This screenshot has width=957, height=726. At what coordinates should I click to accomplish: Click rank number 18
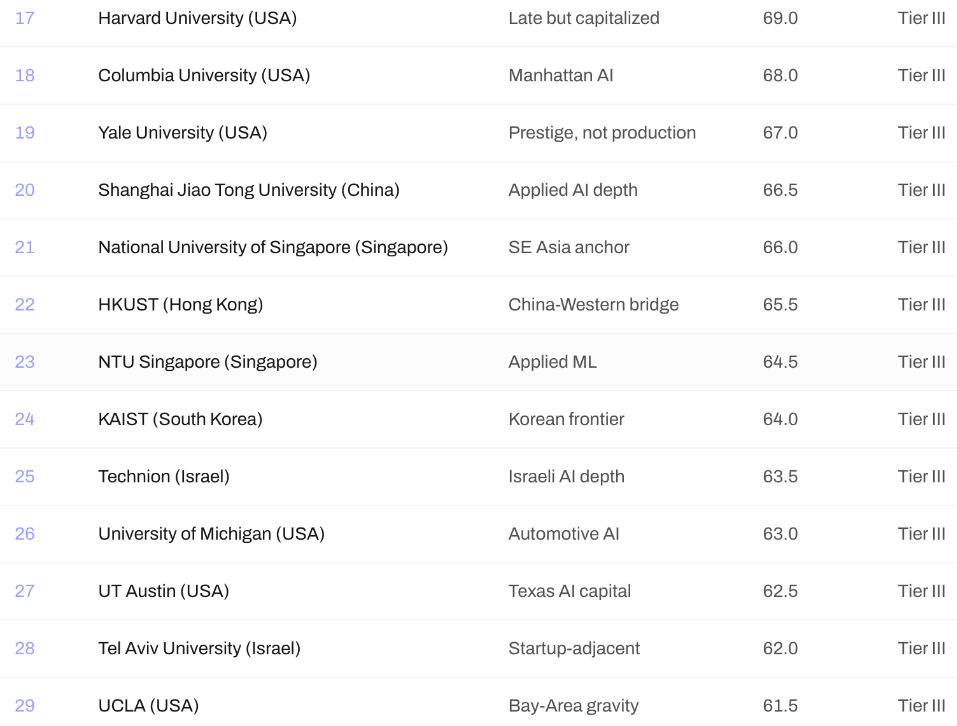tap(24, 76)
